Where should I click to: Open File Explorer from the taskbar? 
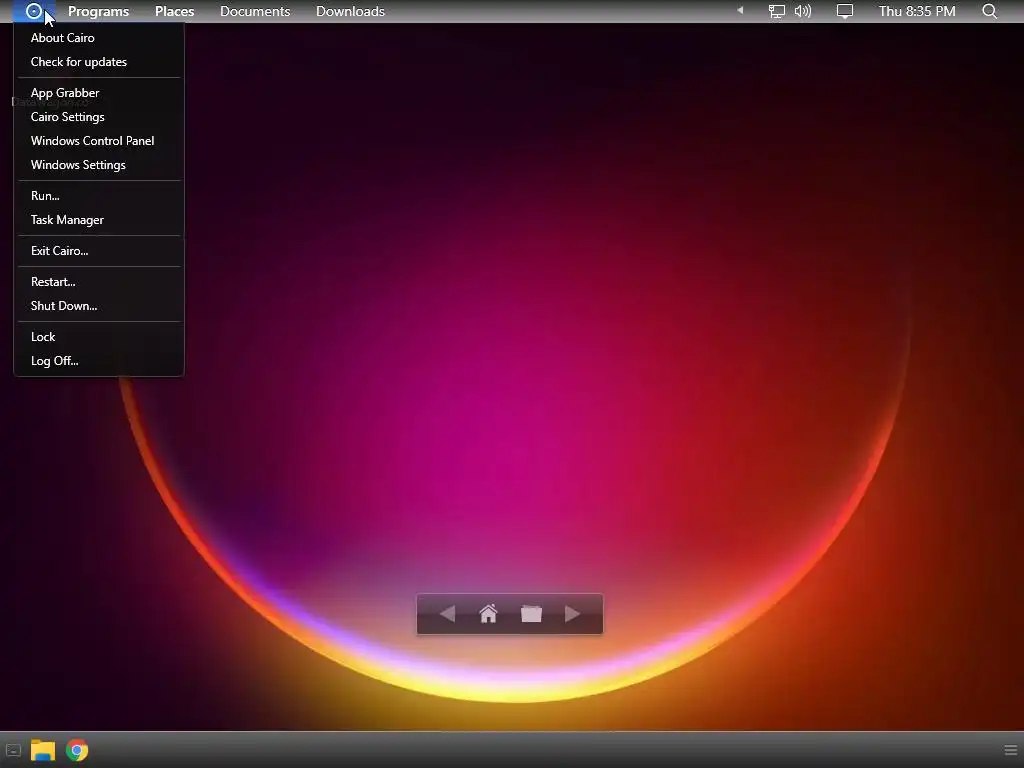(x=43, y=750)
